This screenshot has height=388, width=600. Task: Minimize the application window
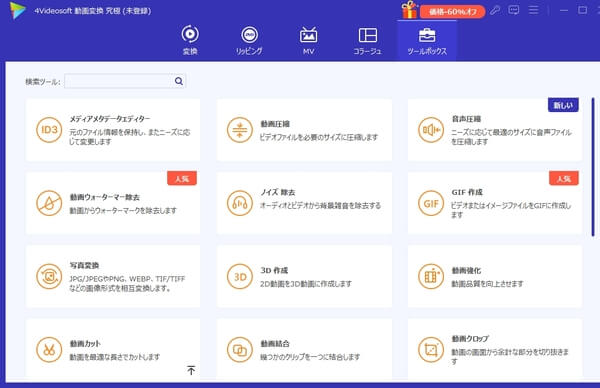(x=564, y=10)
